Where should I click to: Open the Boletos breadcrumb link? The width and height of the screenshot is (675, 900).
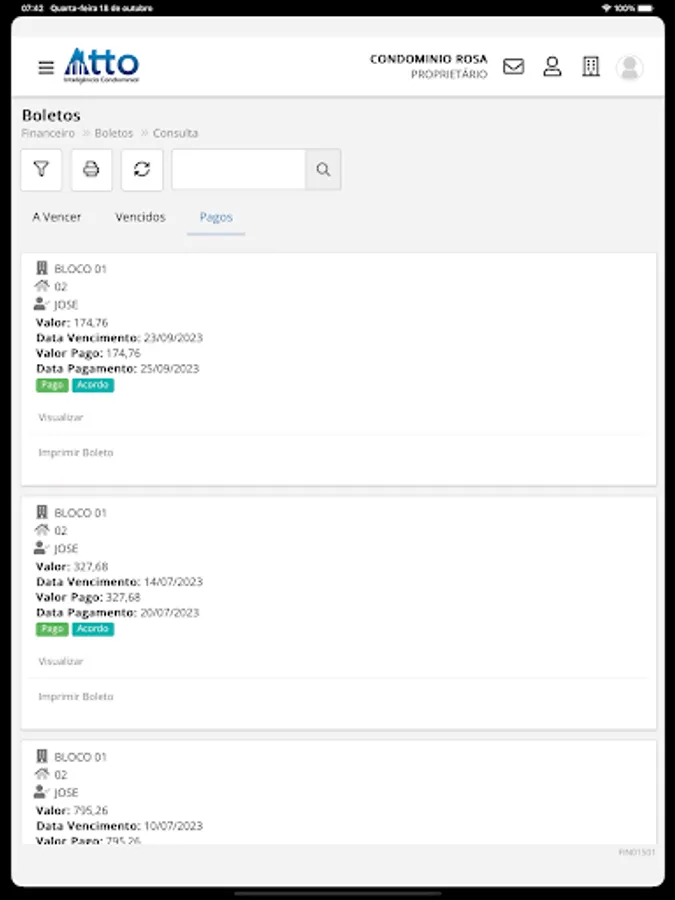[x=113, y=132]
